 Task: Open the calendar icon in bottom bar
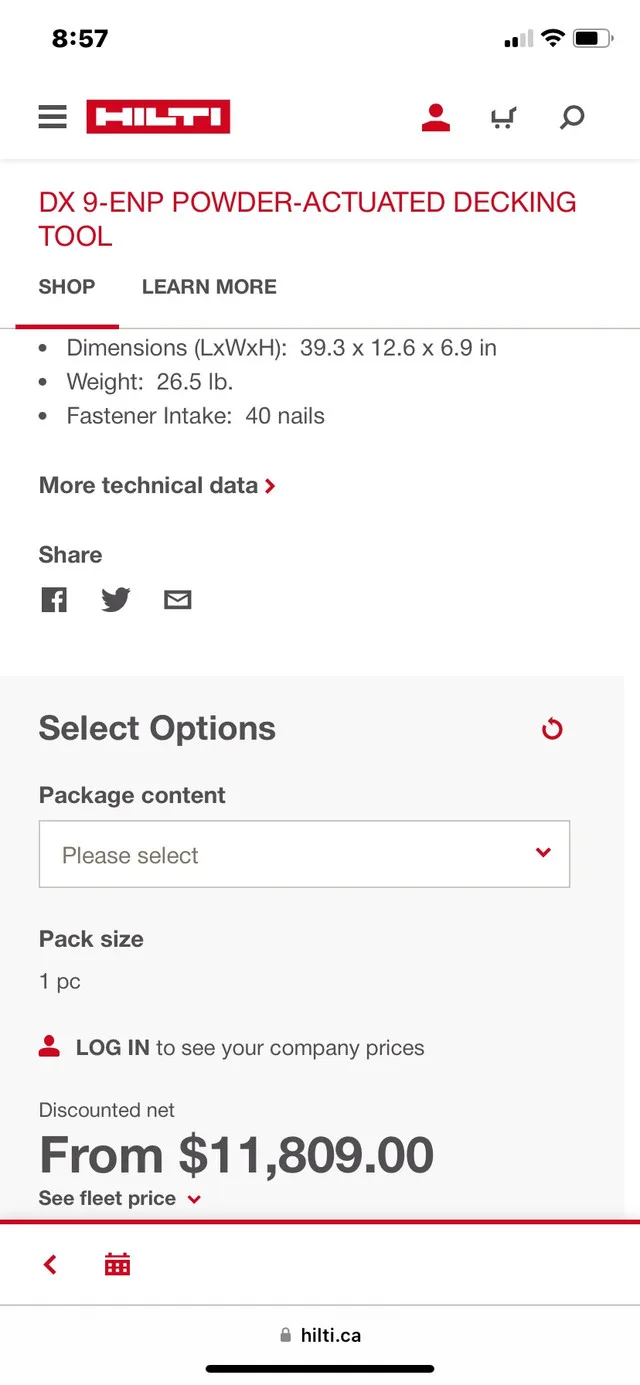click(x=118, y=1265)
